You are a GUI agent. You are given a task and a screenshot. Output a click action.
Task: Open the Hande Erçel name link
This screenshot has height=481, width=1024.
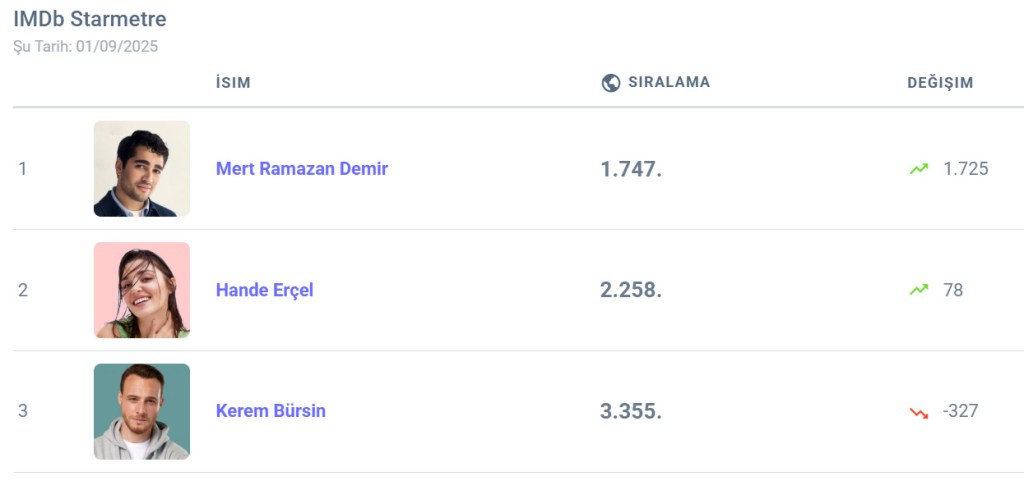pyautogui.click(x=265, y=290)
